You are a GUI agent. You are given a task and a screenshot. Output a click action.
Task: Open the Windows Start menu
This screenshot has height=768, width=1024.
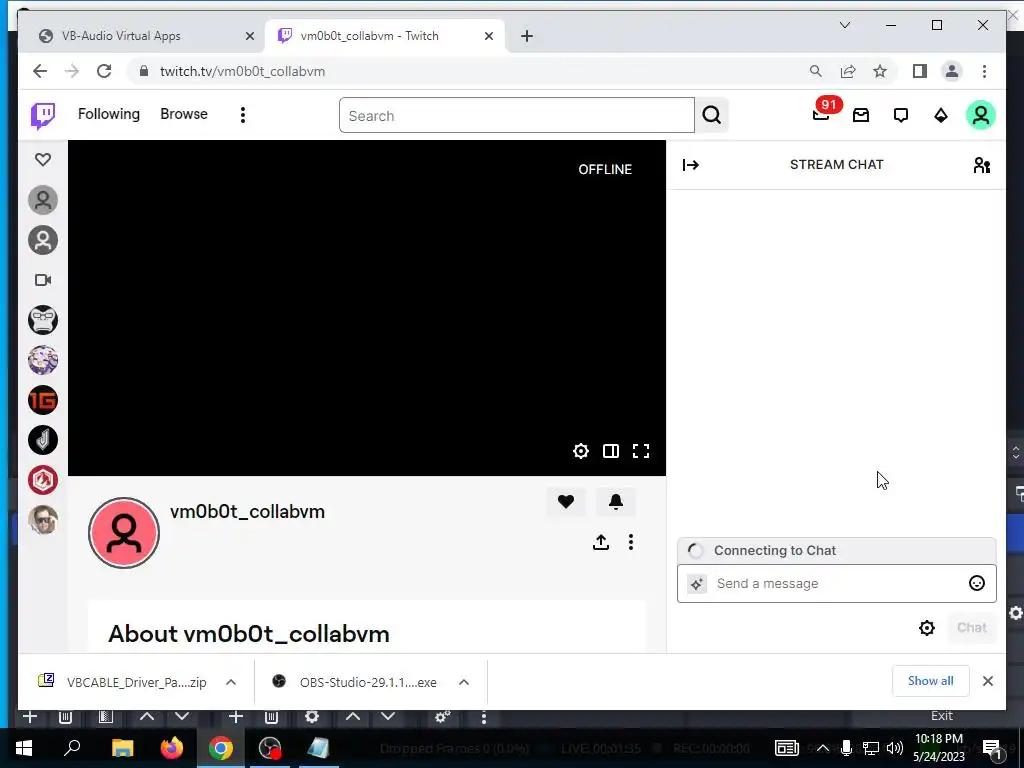[x=24, y=748]
